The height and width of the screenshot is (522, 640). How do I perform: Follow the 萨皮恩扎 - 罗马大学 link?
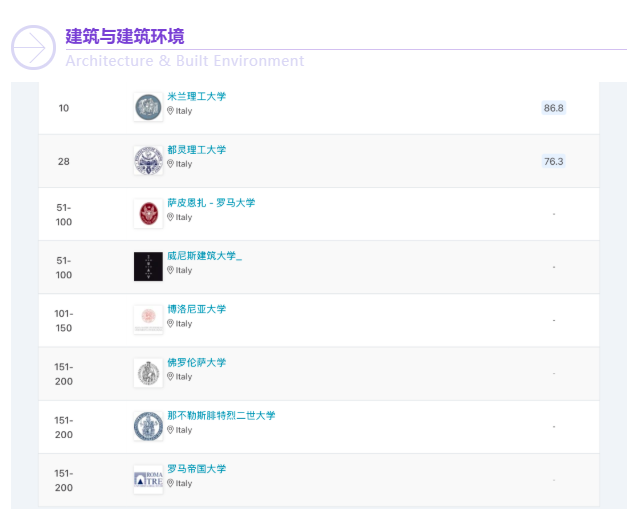pyautogui.click(x=211, y=203)
